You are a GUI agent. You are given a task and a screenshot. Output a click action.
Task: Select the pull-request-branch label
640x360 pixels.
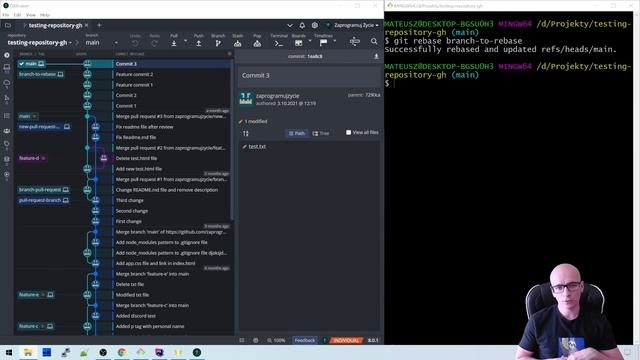43,200
